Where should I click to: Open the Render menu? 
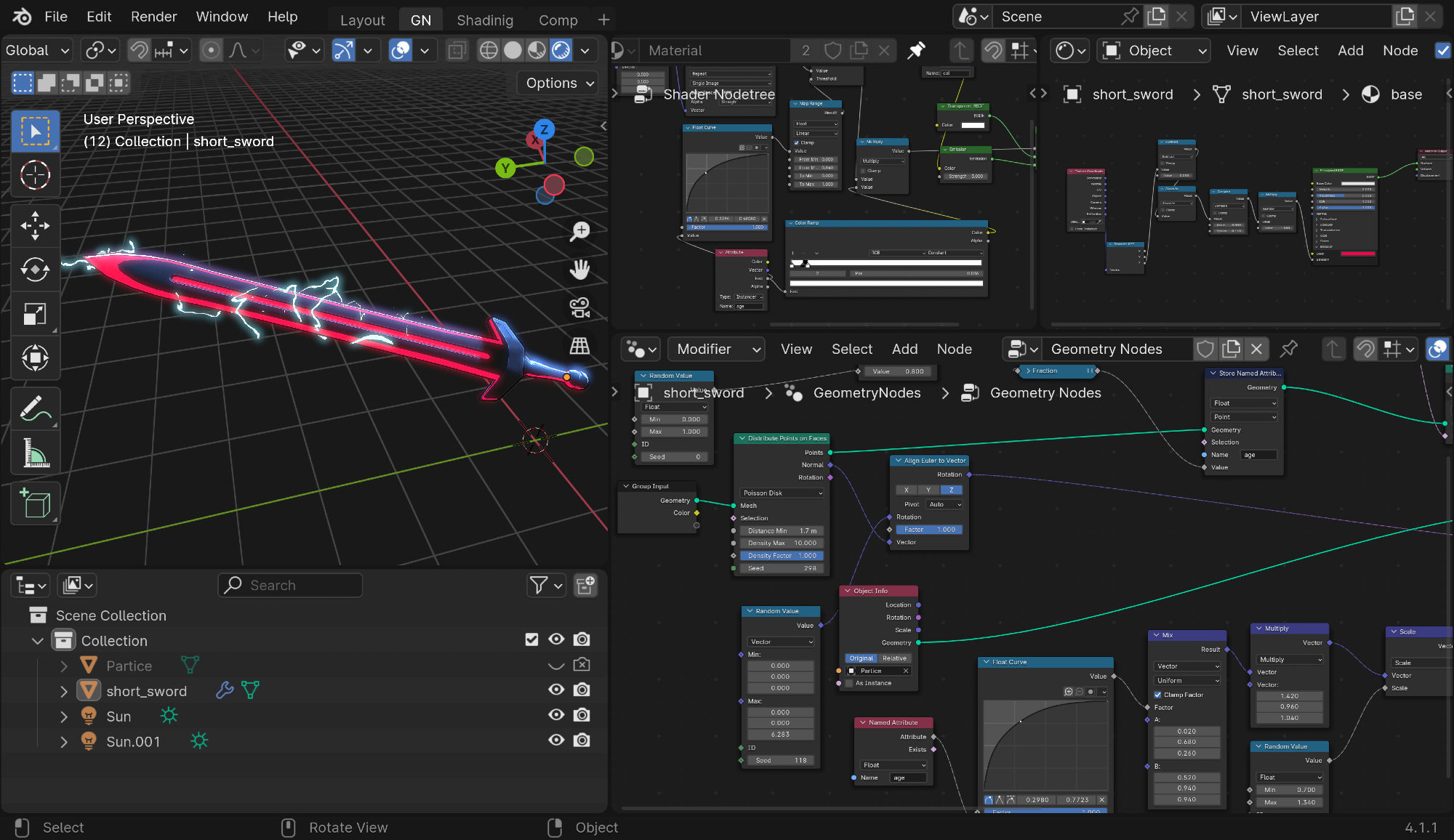pos(153,17)
